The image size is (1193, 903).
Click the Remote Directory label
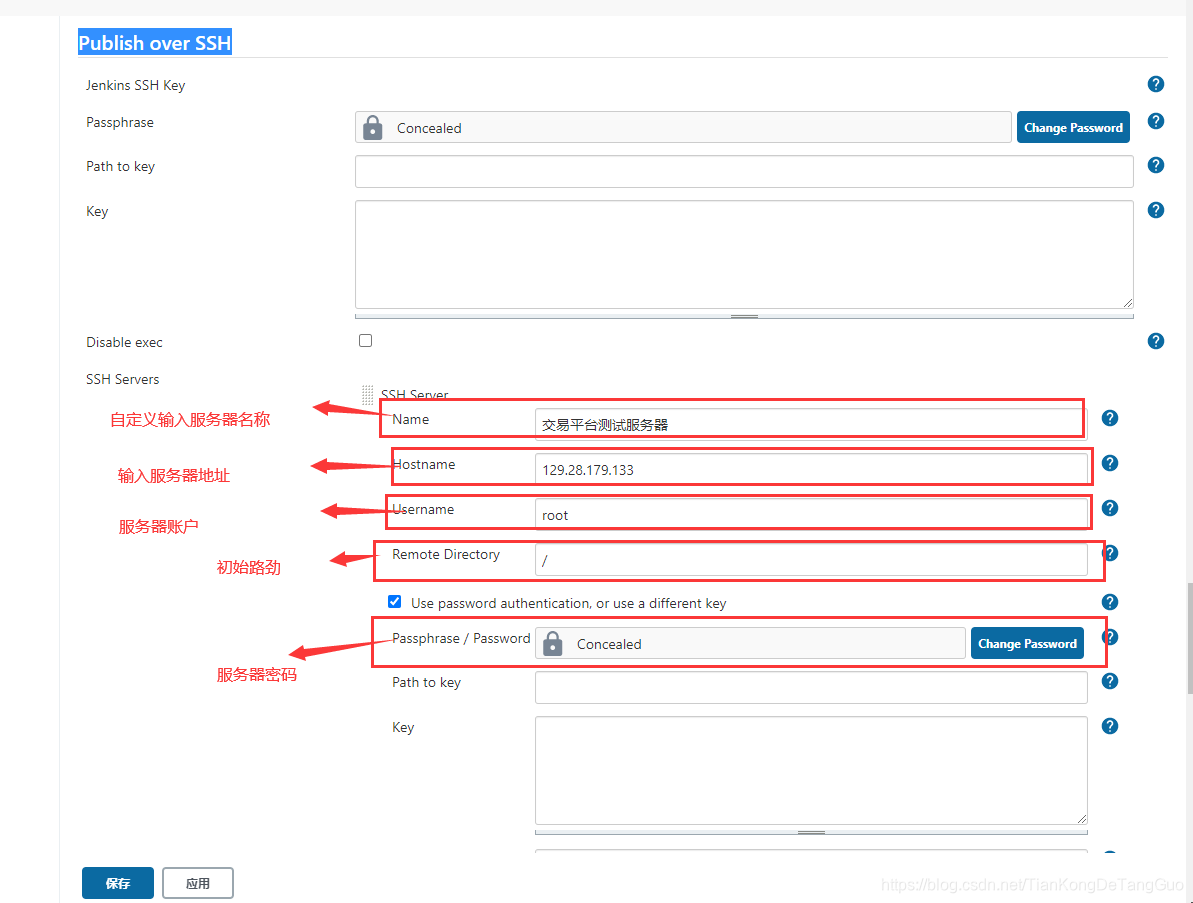click(x=446, y=555)
